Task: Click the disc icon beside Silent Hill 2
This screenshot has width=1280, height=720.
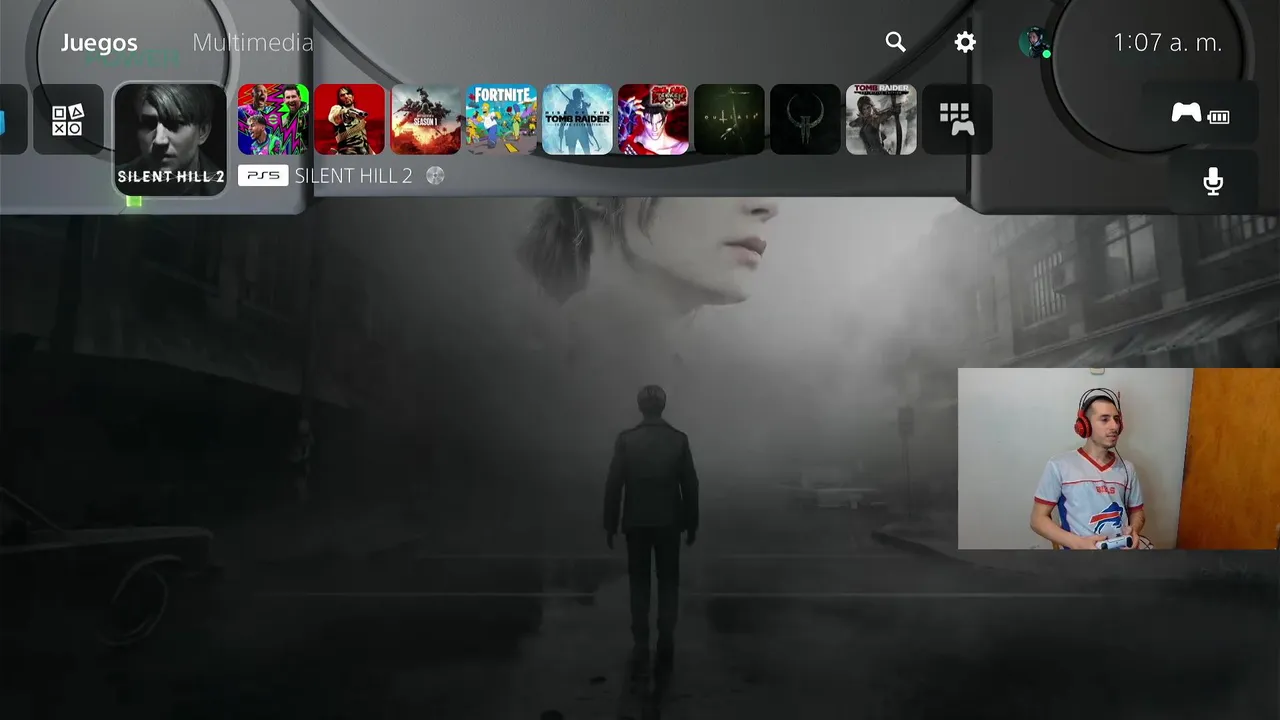Action: (434, 176)
